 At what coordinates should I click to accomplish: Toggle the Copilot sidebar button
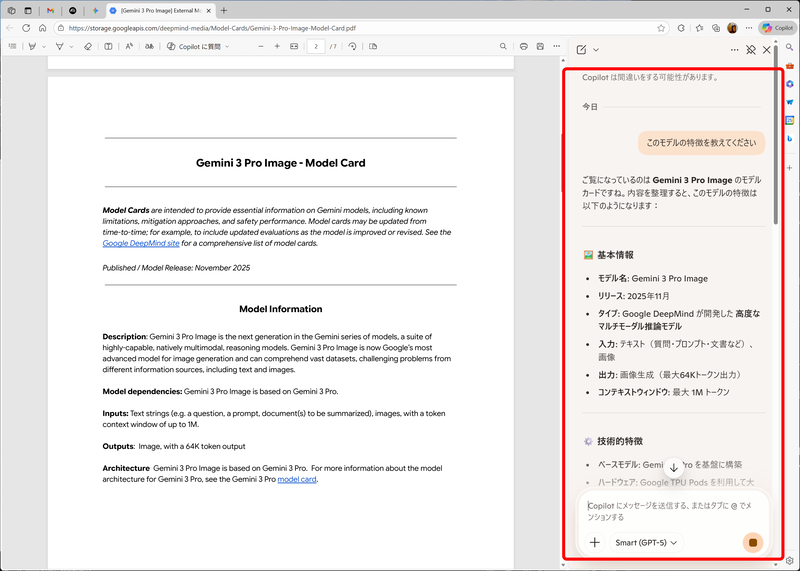click(x=777, y=28)
